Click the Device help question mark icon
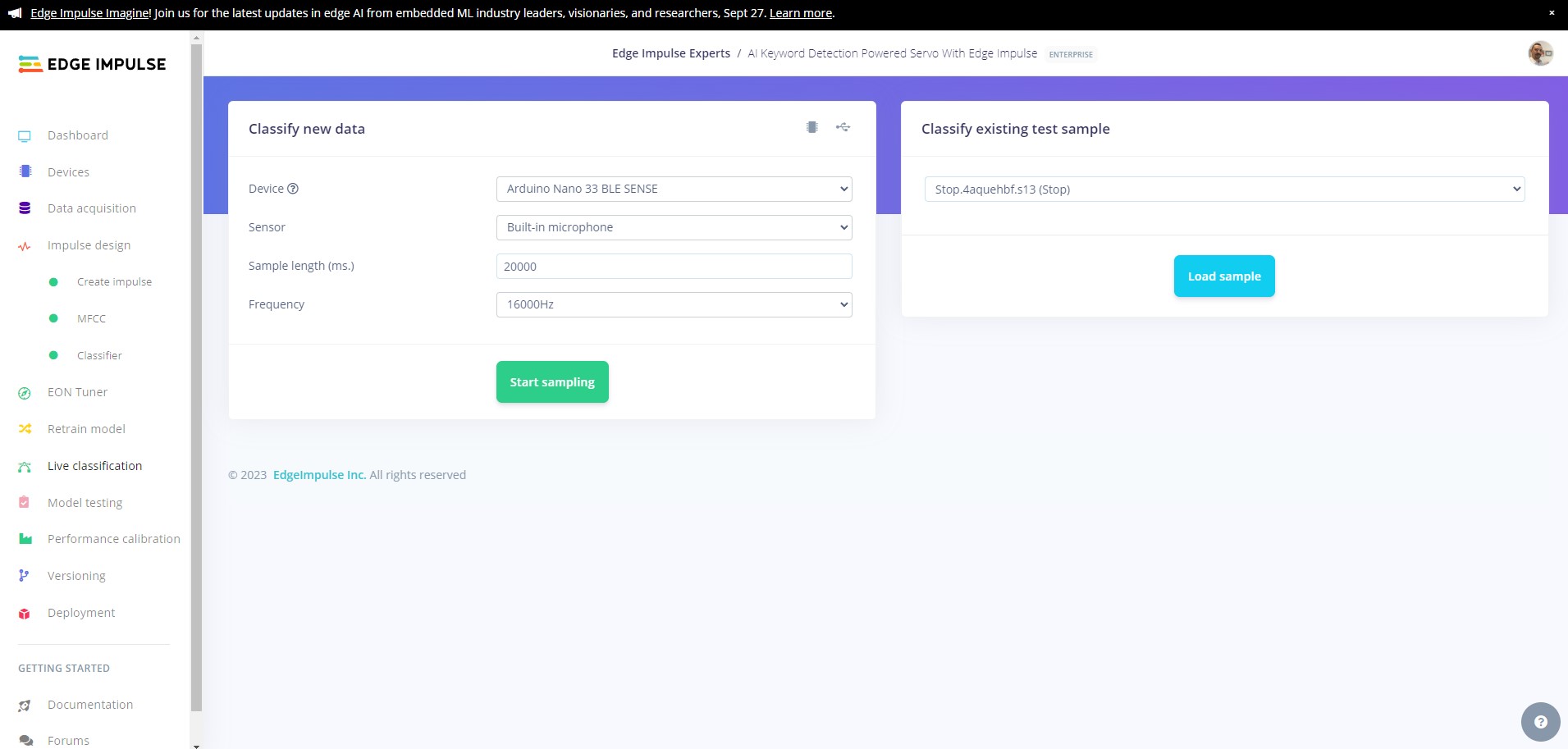Screen dimensions: 1568x749 [293, 189]
